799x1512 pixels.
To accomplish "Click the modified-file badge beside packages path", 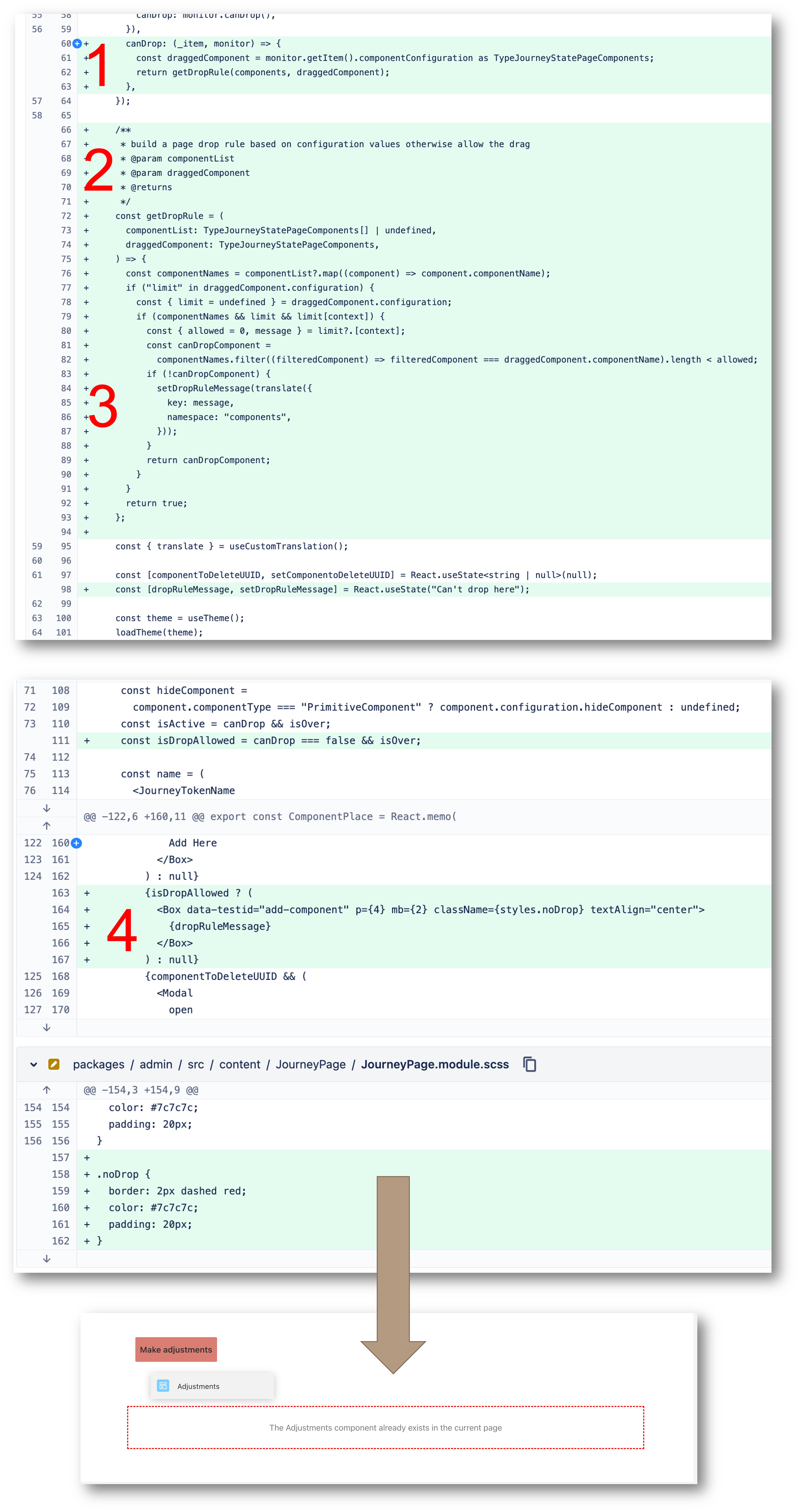I will tap(54, 1064).
